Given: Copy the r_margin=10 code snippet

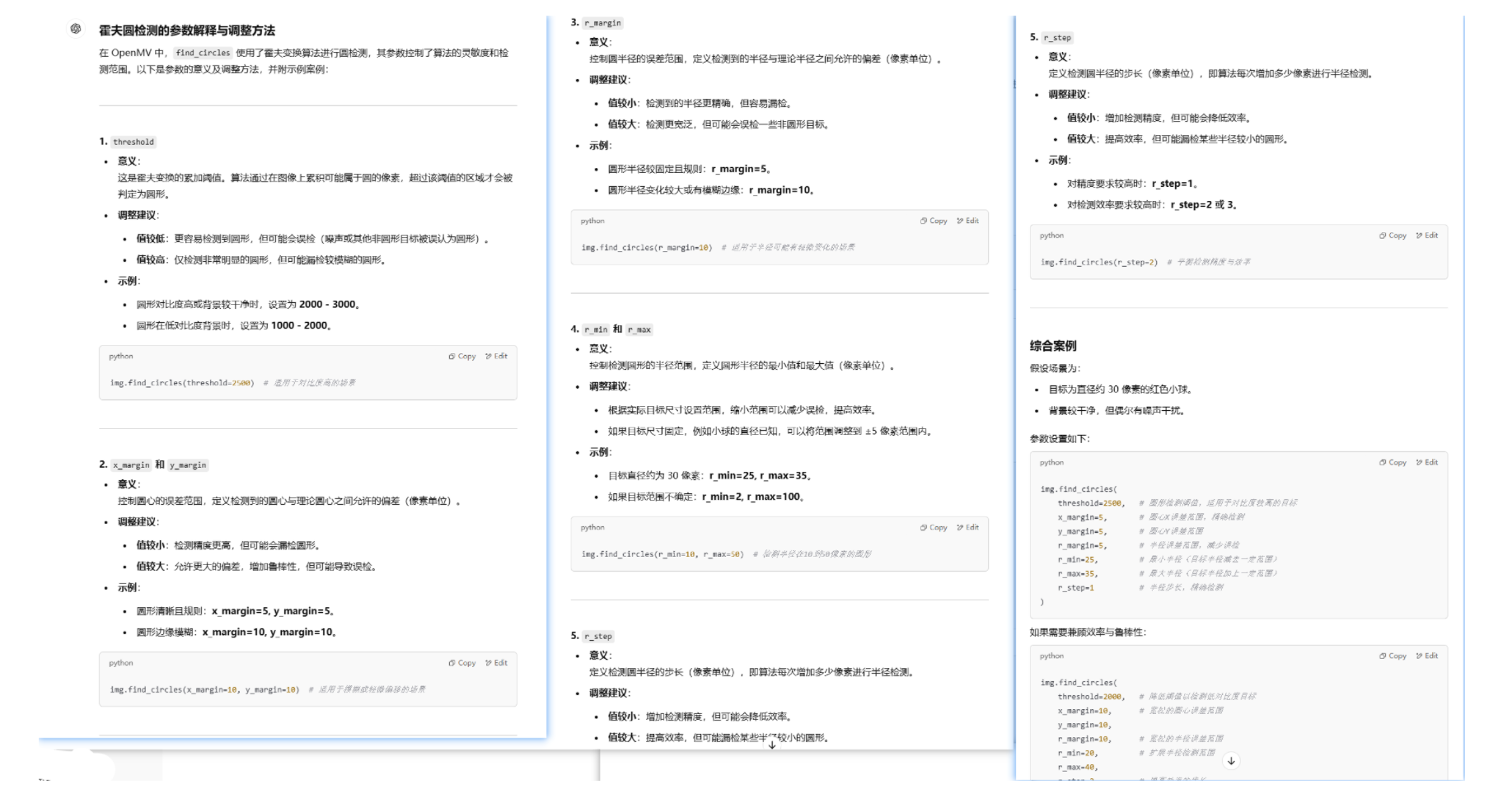Looking at the screenshot, I should click(934, 221).
